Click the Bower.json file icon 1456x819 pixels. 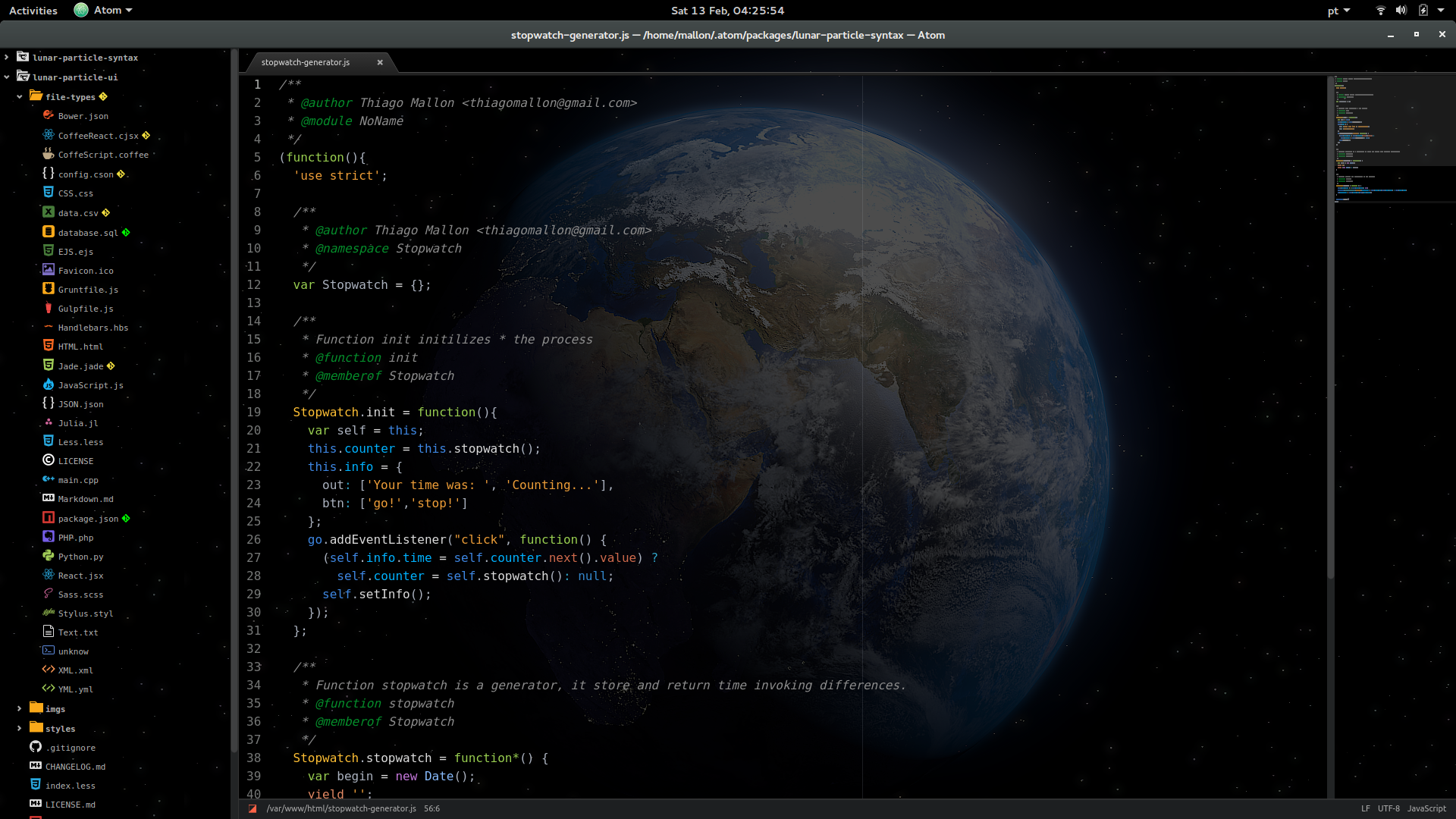point(48,115)
